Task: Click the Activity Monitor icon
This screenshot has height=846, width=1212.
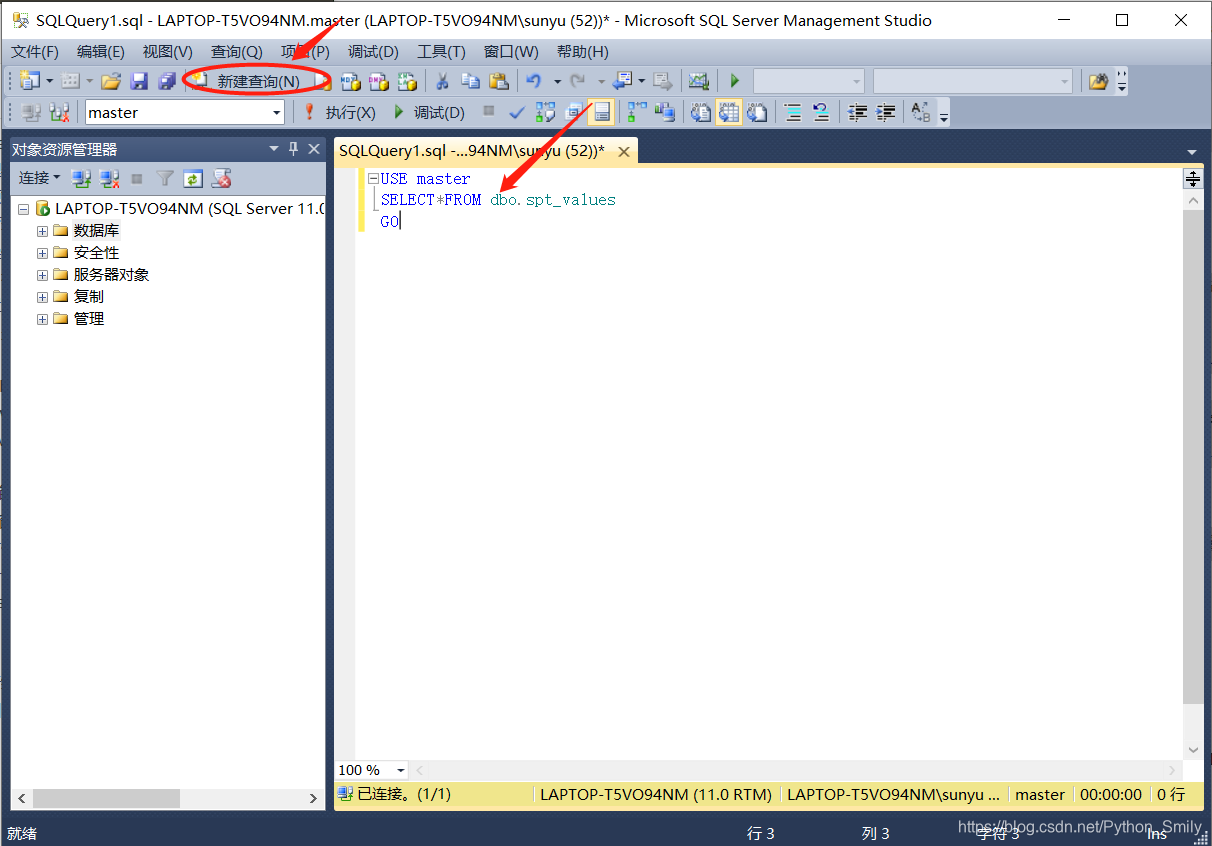Action: [699, 81]
